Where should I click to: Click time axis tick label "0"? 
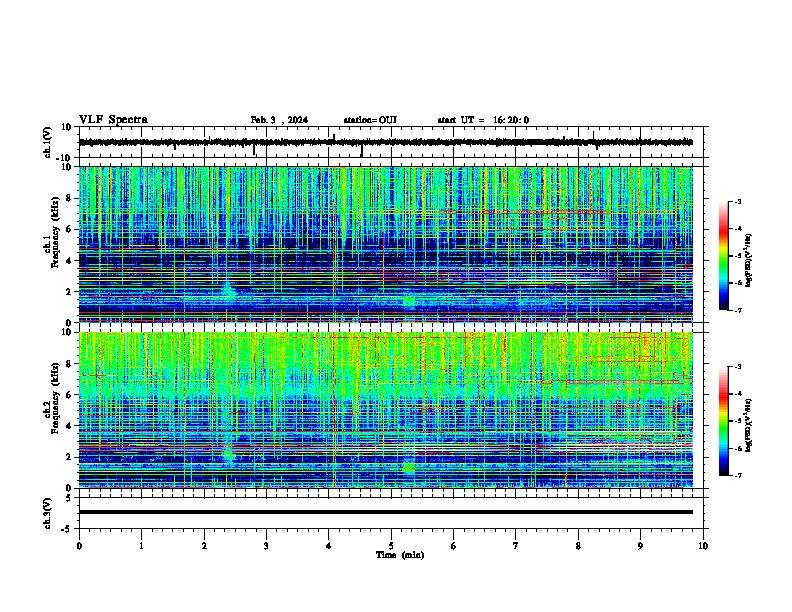point(79,546)
